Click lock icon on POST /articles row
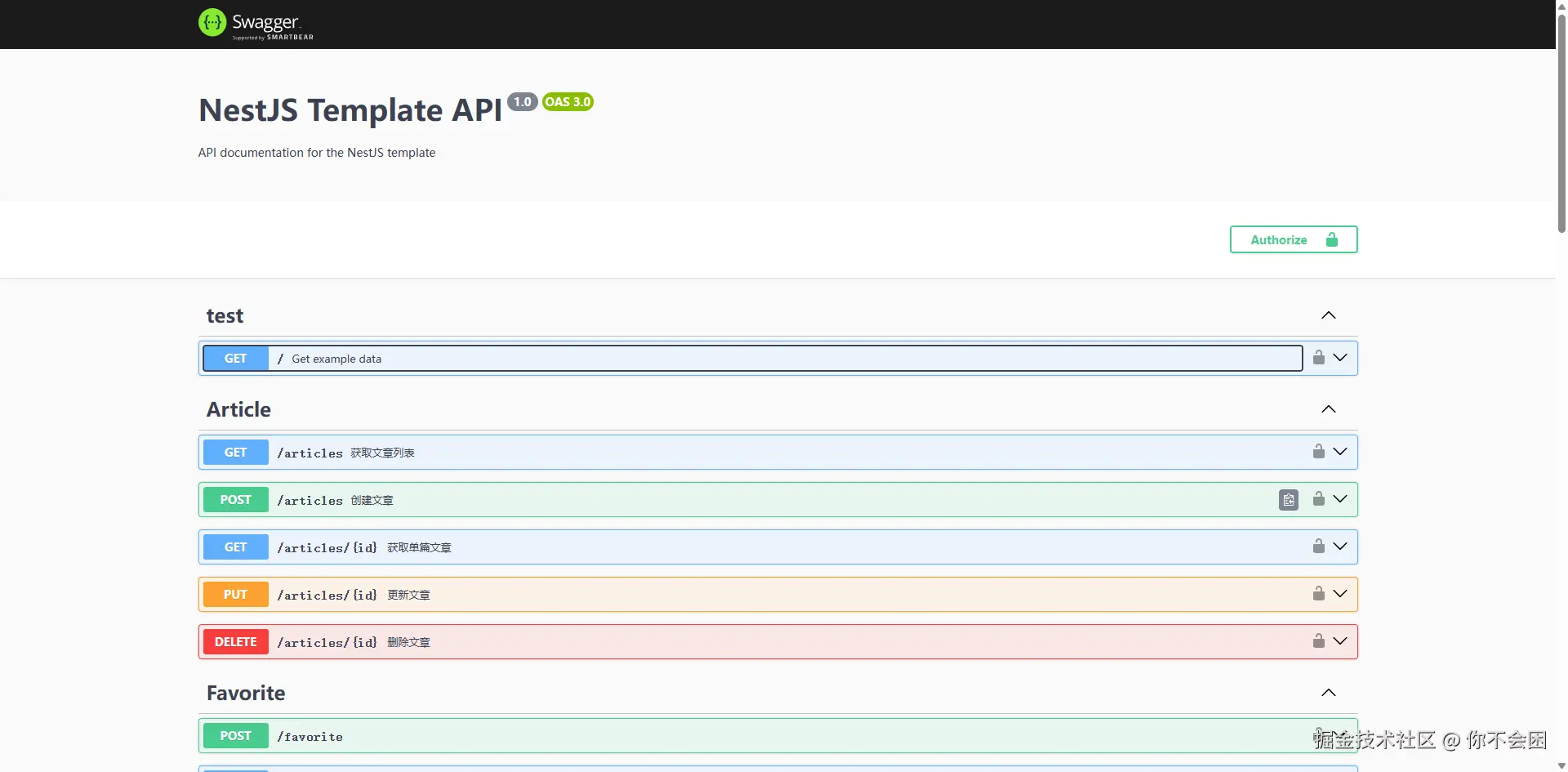Screen dimensions: 1568x772 point(1319,498)
